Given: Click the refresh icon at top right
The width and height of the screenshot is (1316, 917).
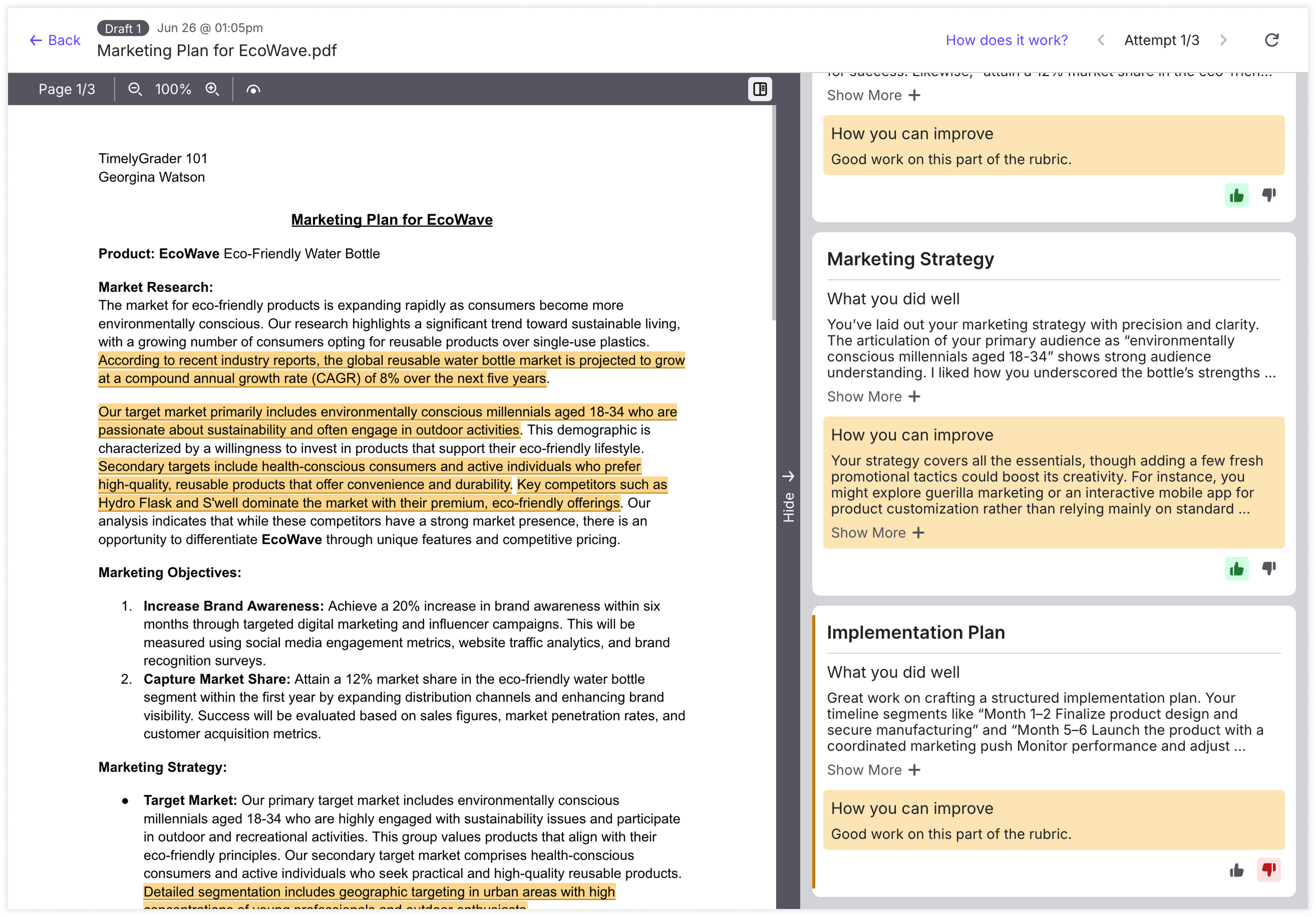Looking at the screenshot, I should coord(1271,40).
